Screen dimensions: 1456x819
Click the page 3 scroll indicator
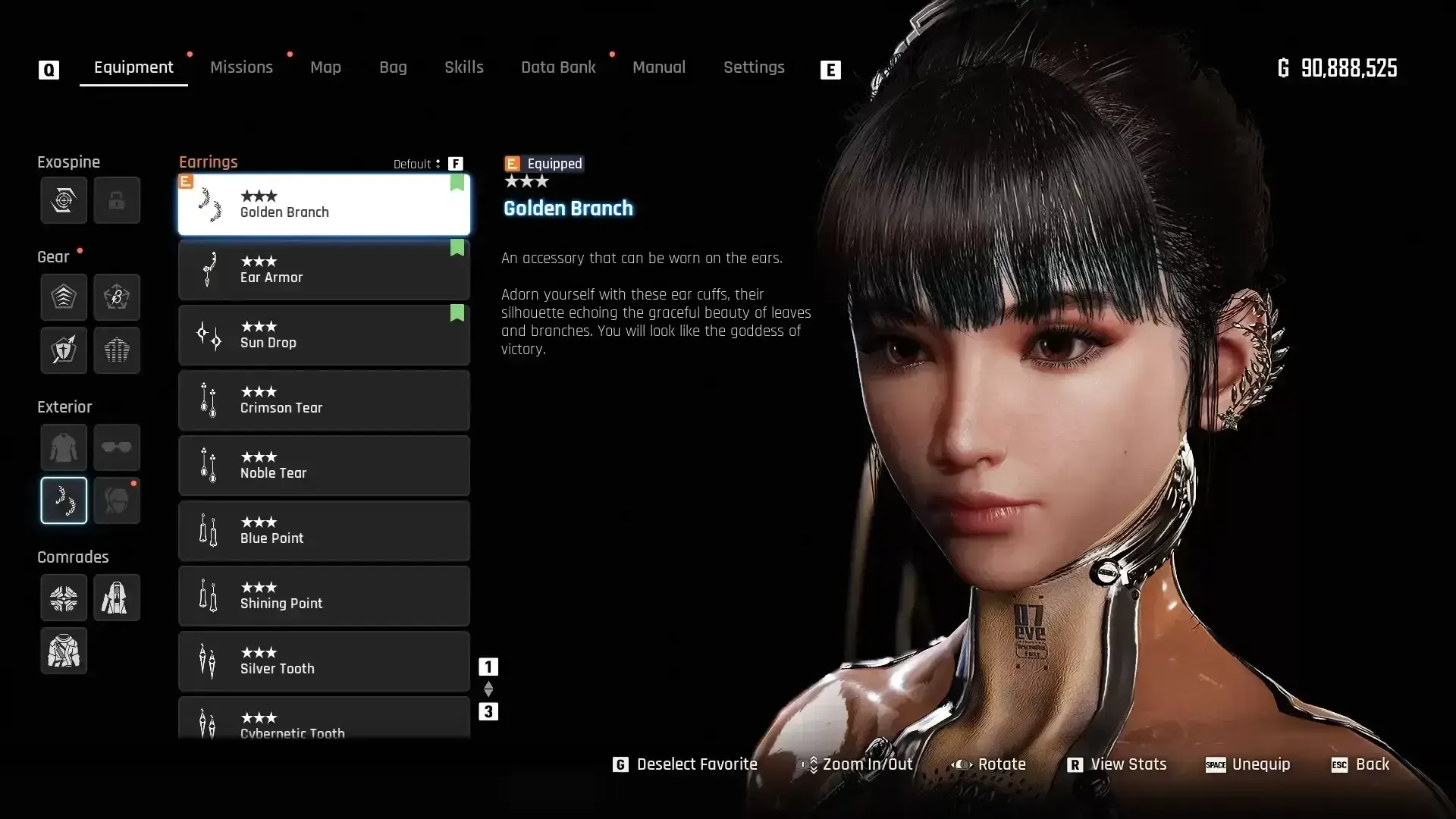pyautogui.click(x=488, y=712)
